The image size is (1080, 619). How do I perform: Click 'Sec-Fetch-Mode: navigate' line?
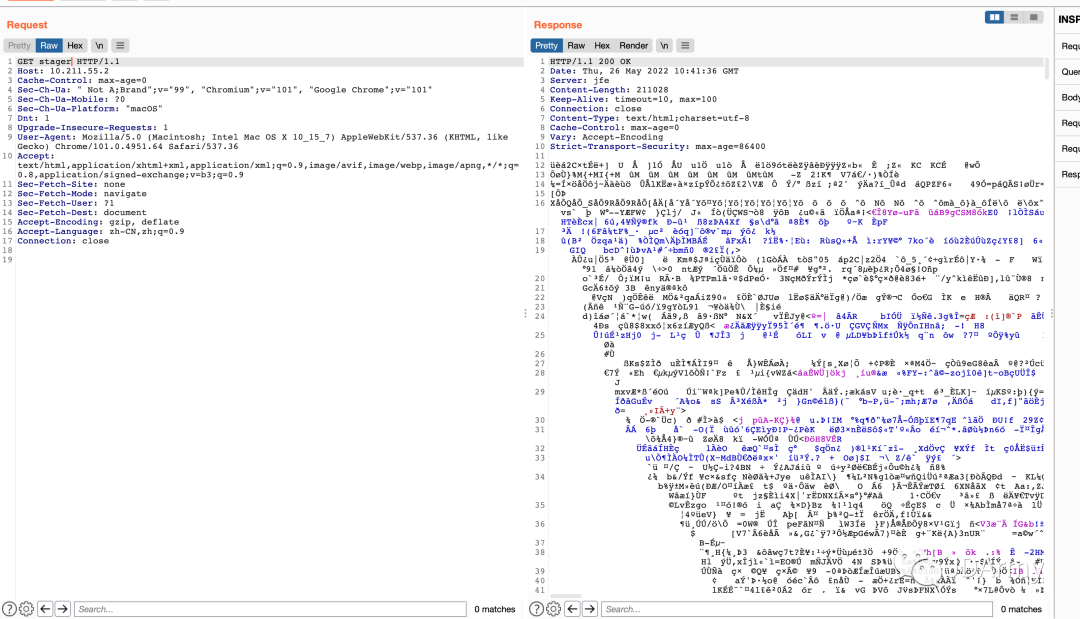click(x=82, y=193)
